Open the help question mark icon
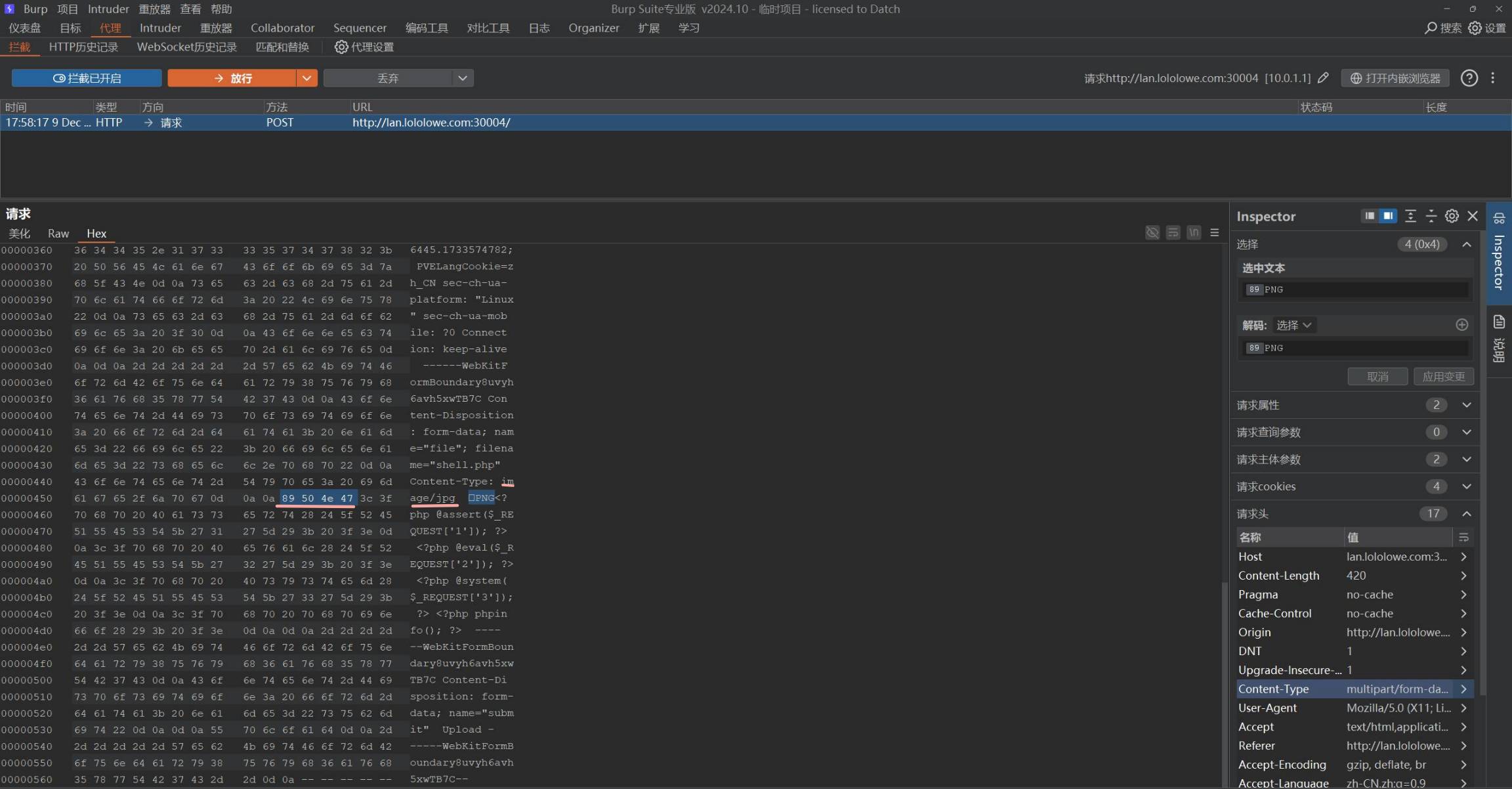 [1469, 78]
